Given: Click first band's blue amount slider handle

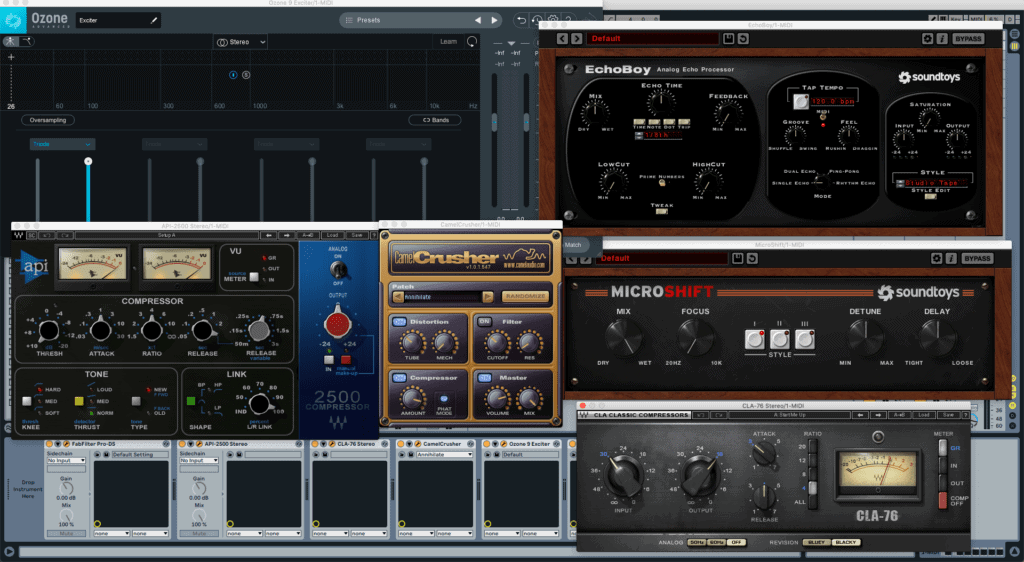Looking at the screenshot, I should point(88,161).
